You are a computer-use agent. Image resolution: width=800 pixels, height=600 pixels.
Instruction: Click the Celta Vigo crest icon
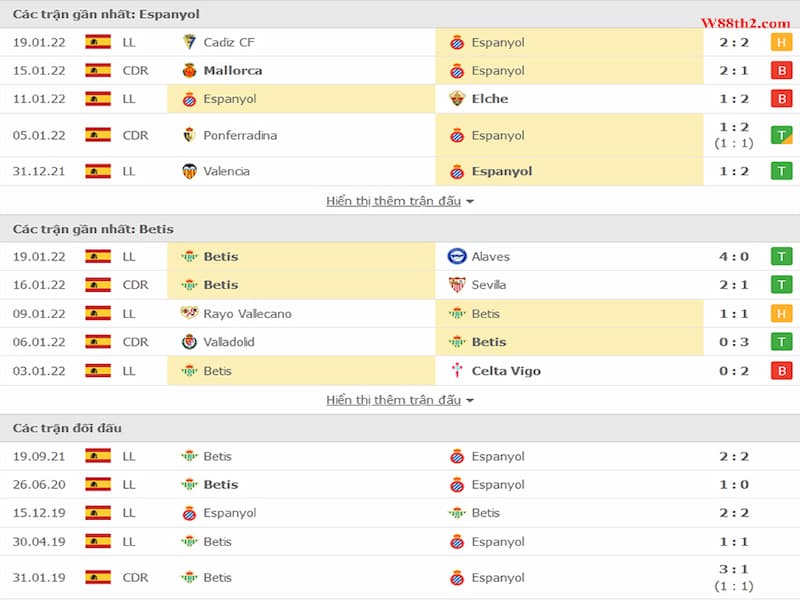457,370
